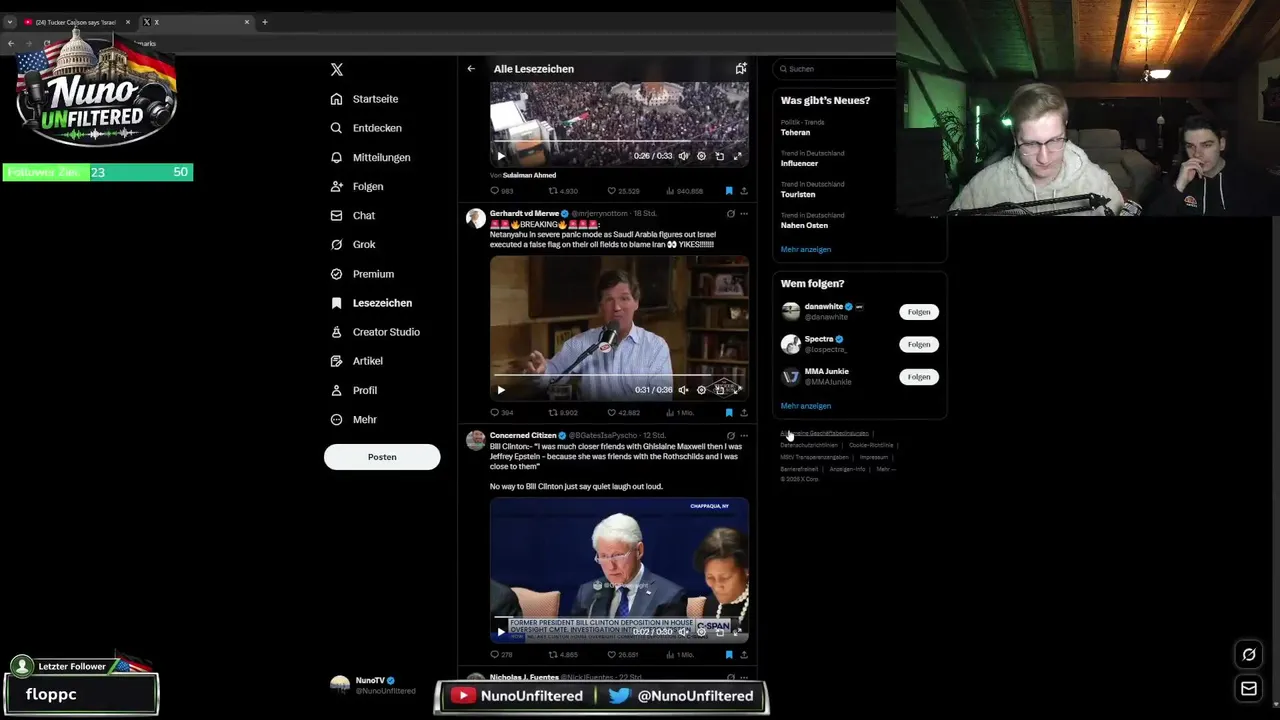Open the Profil page
Viewport: 1280px width, 720px height.
coord(354,390)
